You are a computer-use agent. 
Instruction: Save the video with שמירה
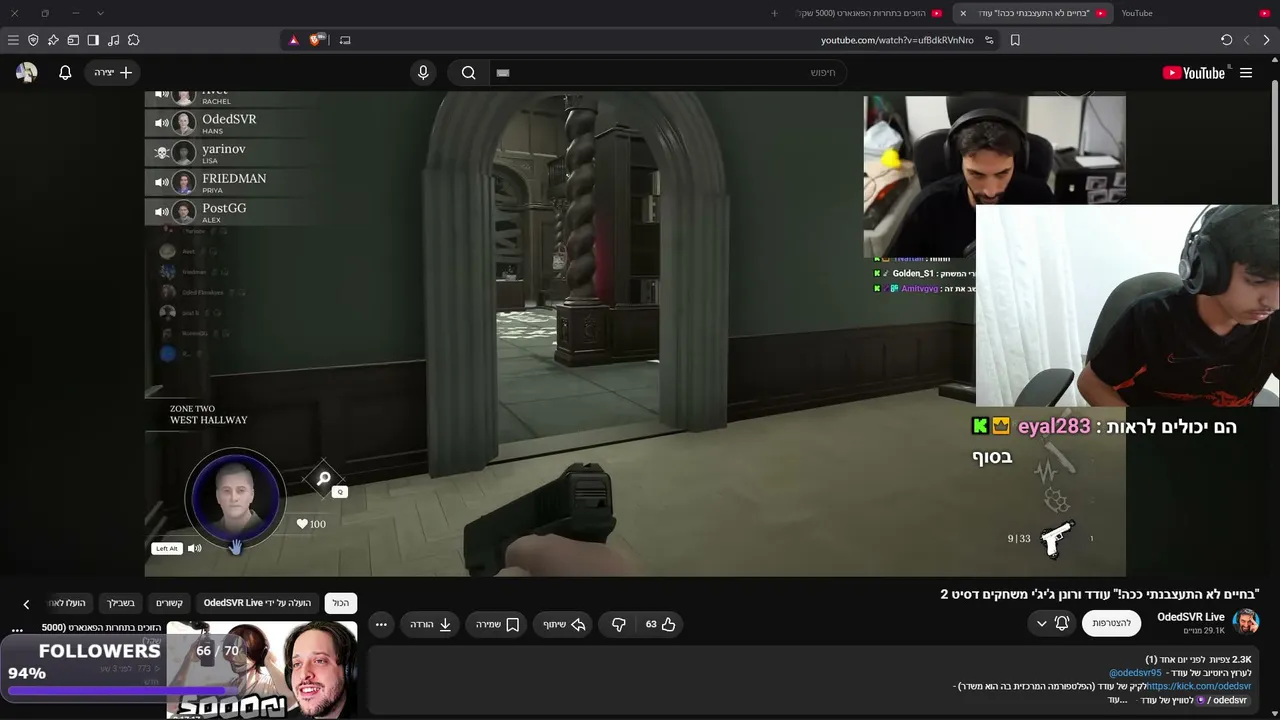(497, 624)
